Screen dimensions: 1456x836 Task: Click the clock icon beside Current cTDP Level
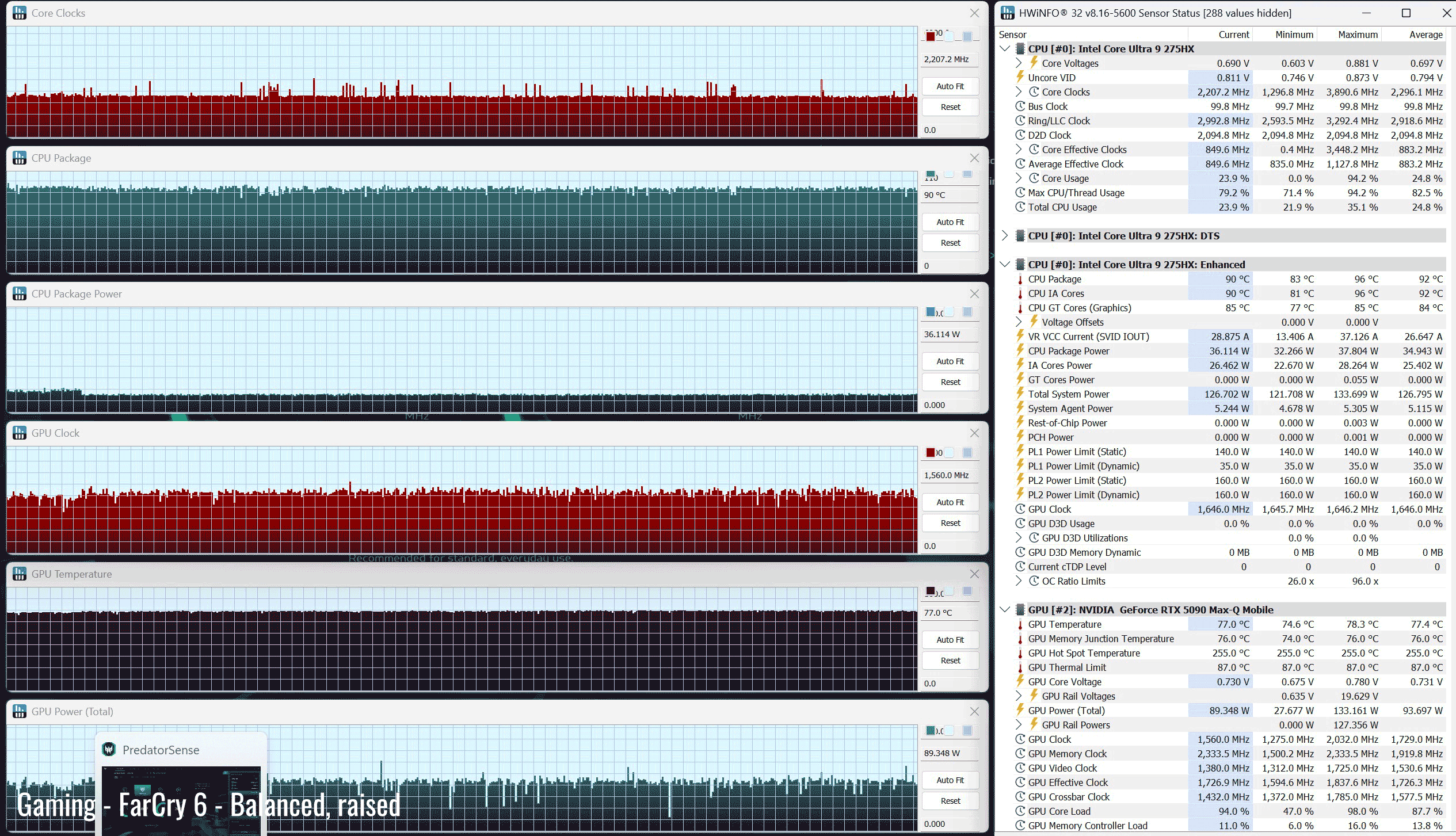point(1020,566)
